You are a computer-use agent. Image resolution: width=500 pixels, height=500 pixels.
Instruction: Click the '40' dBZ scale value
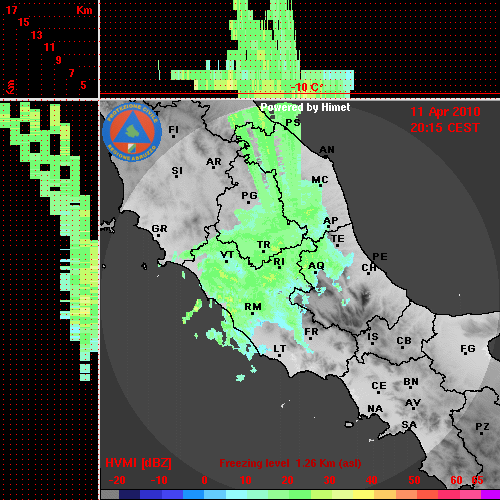(372, 480)
